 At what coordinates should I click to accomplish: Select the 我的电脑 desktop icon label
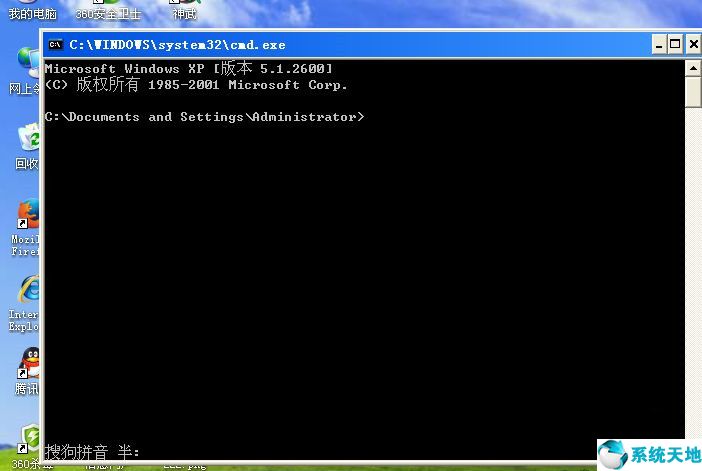[33, 14]
